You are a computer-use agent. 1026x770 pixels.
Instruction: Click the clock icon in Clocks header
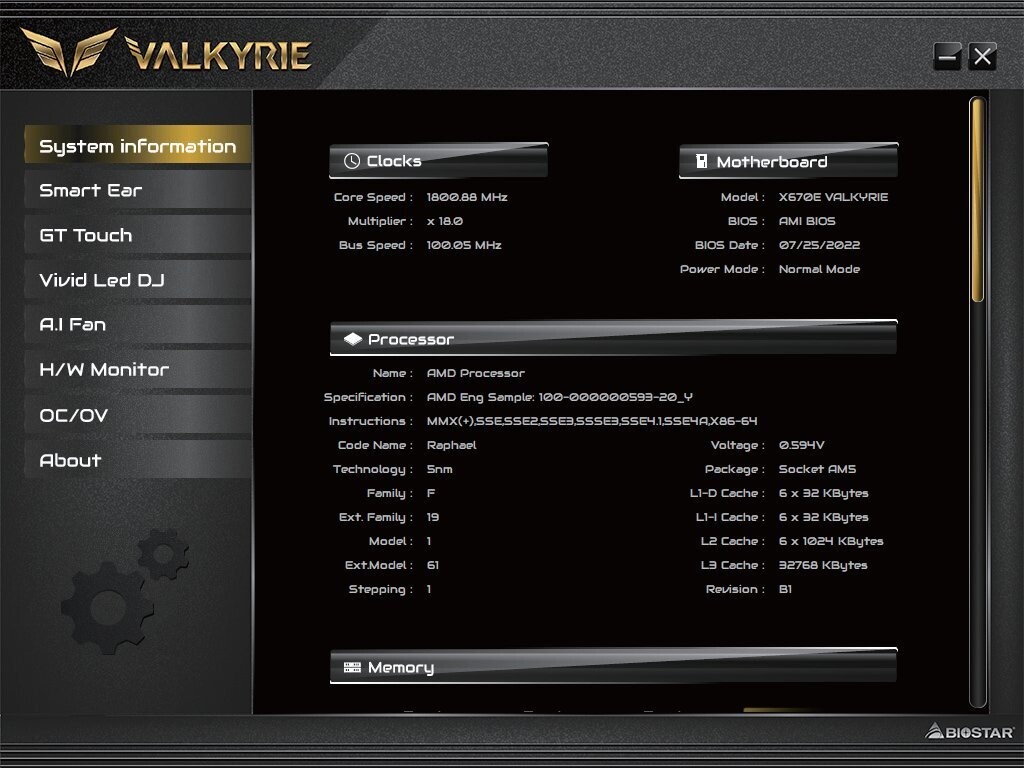coord(352,161)
